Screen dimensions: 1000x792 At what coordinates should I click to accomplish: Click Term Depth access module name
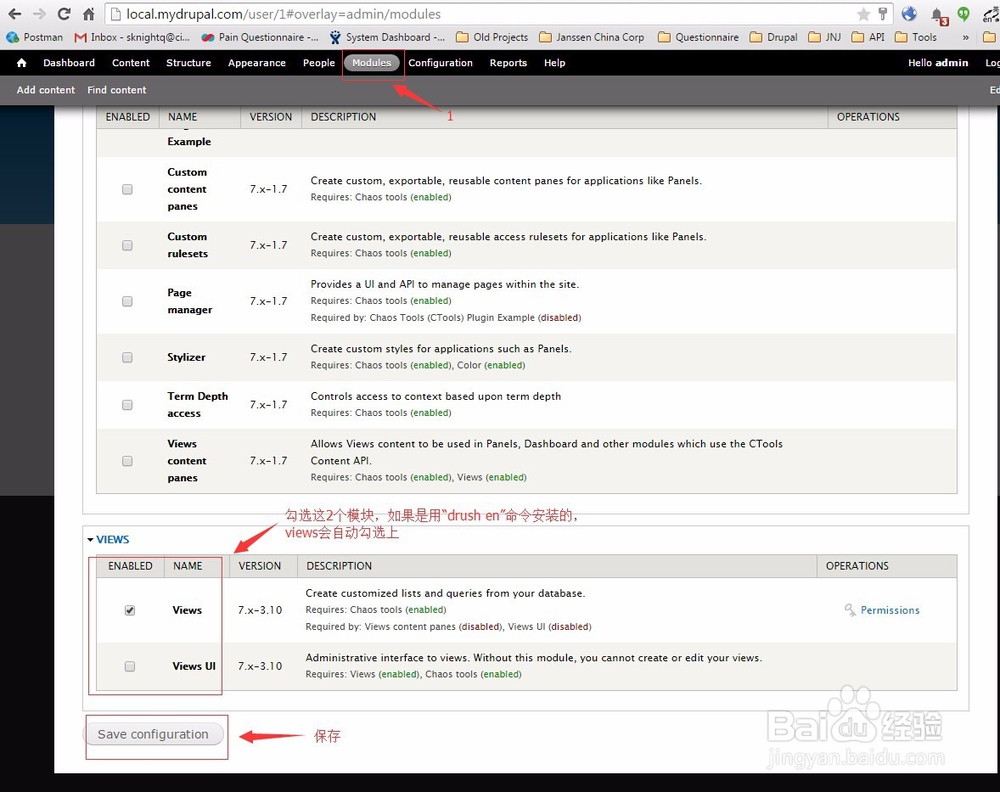[x=198, y=405]
